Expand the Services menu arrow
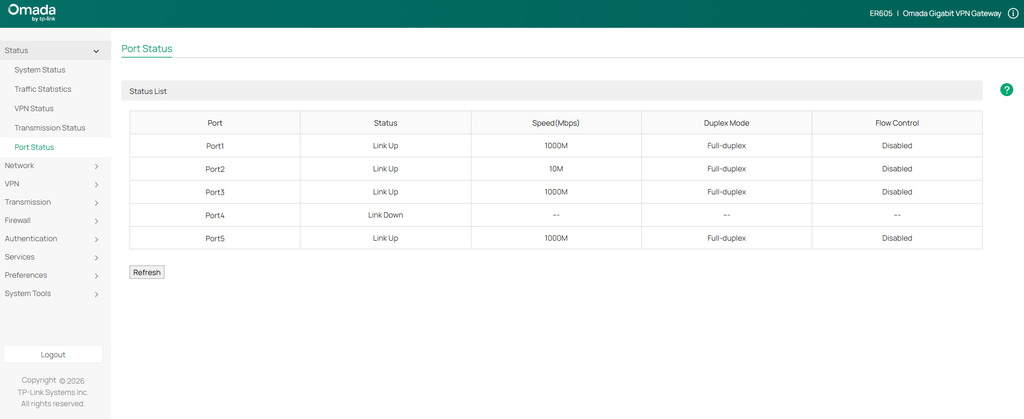1024x419 pixels. [x=97, y=258]
